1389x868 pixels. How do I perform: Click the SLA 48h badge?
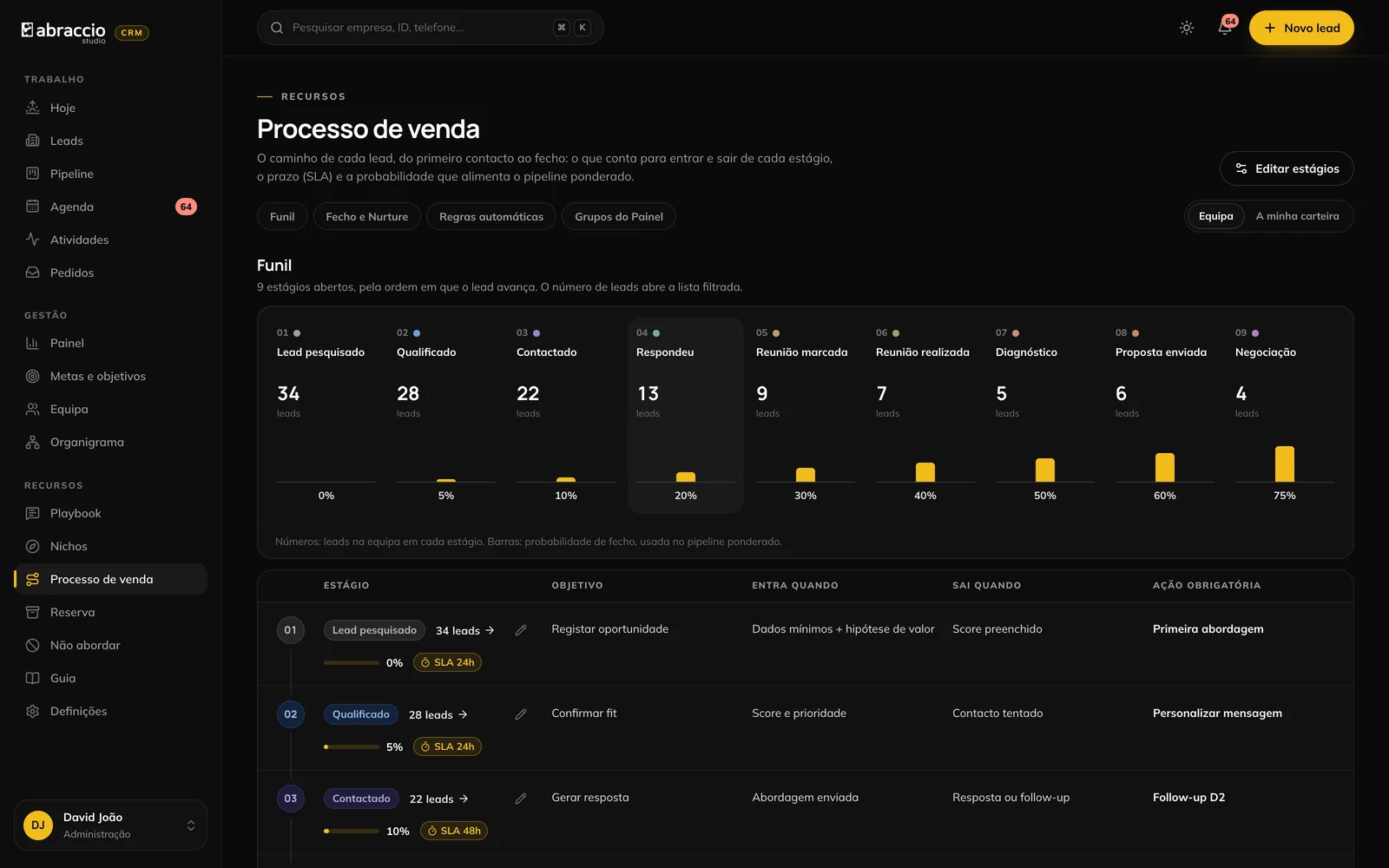[454, 831]
